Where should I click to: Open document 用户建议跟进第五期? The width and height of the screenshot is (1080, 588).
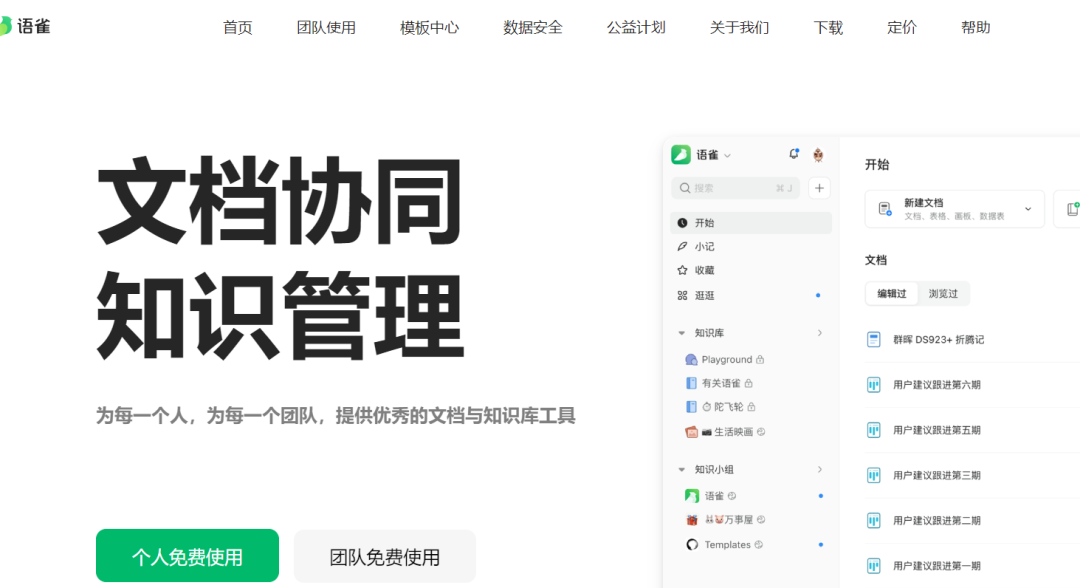click(937, 430)
